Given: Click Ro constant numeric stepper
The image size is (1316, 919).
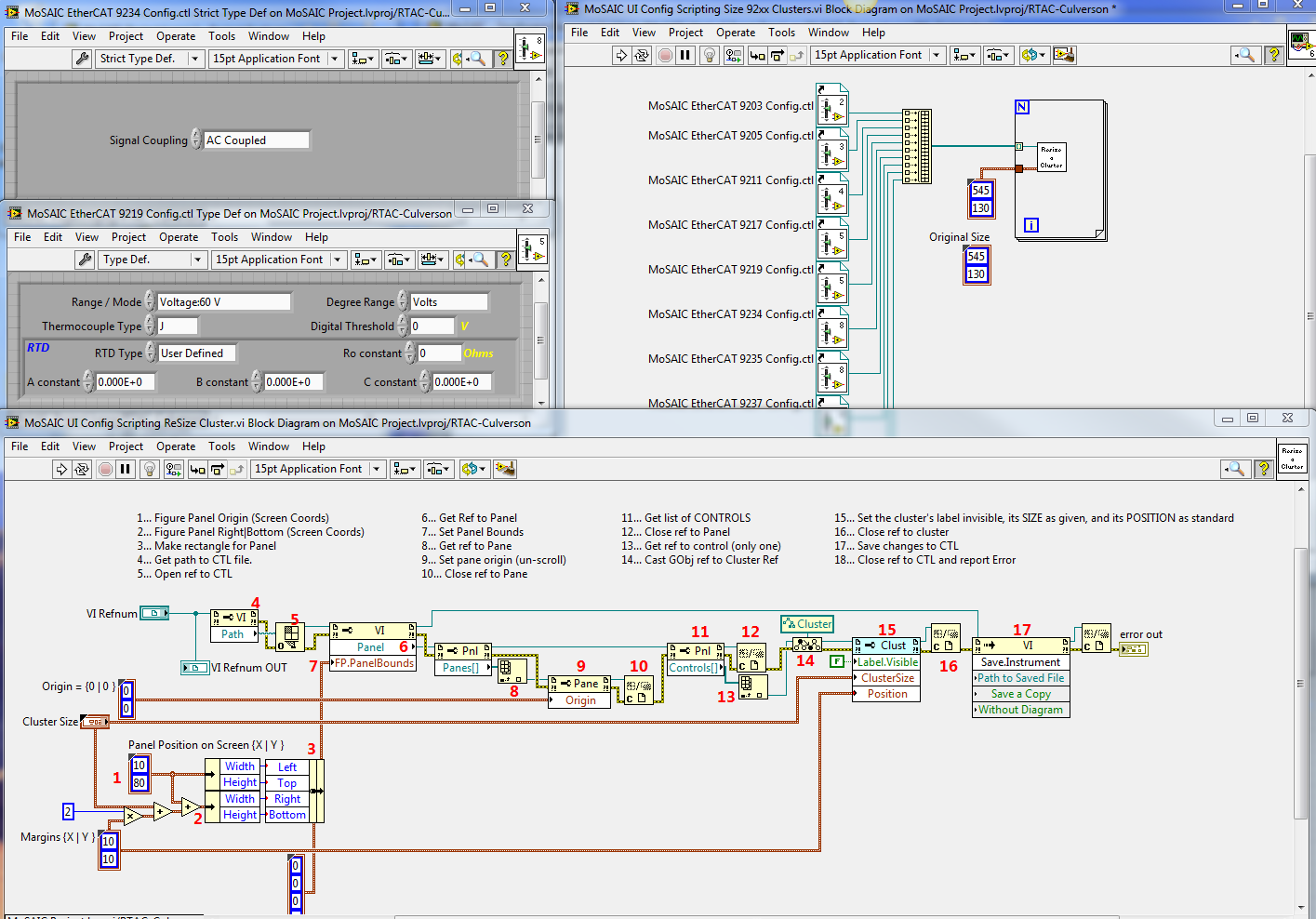Looking at the screenshot, I should (410, 353).
